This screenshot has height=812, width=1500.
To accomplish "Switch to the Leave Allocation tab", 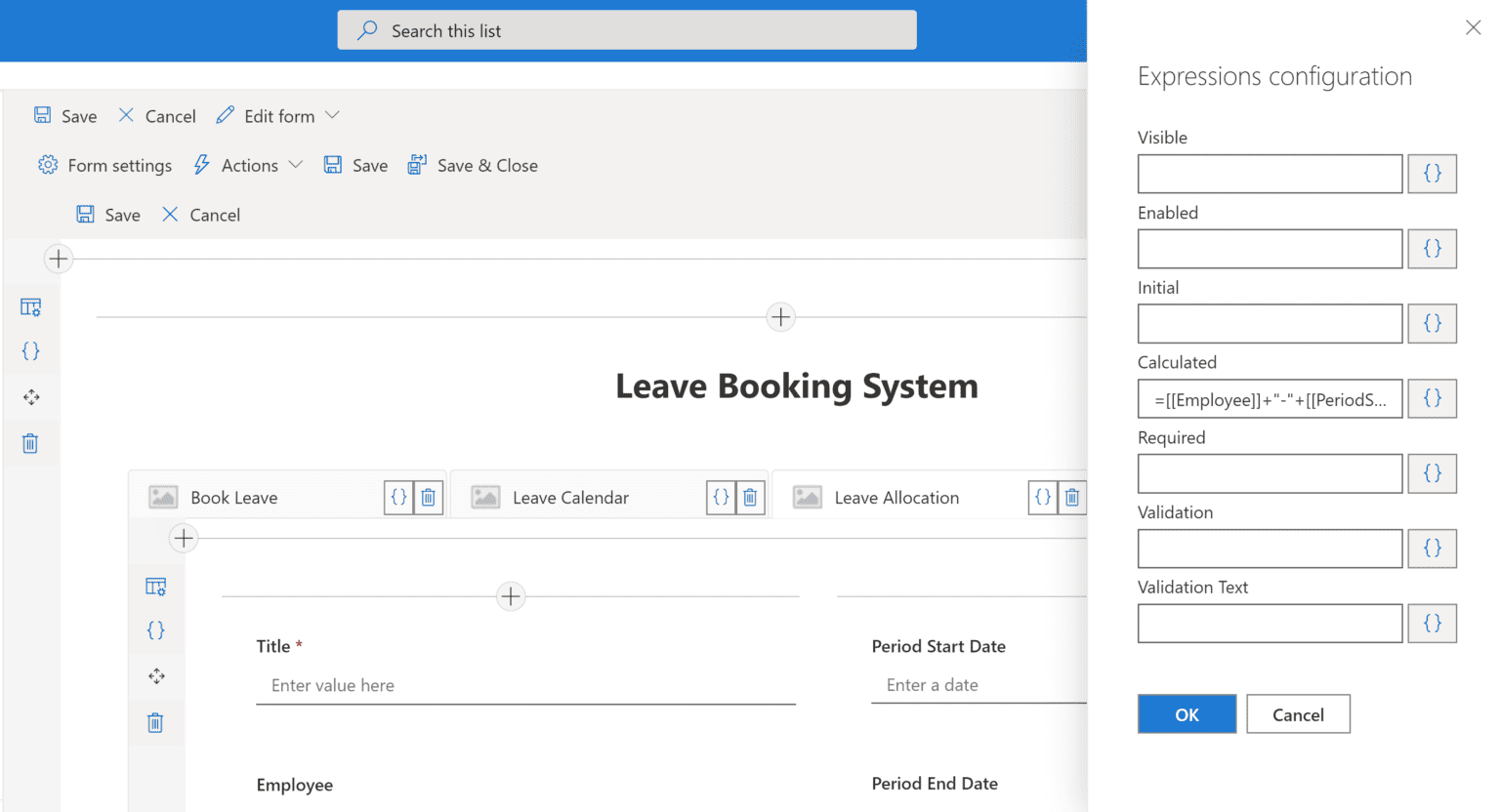I will click(896, 497).
